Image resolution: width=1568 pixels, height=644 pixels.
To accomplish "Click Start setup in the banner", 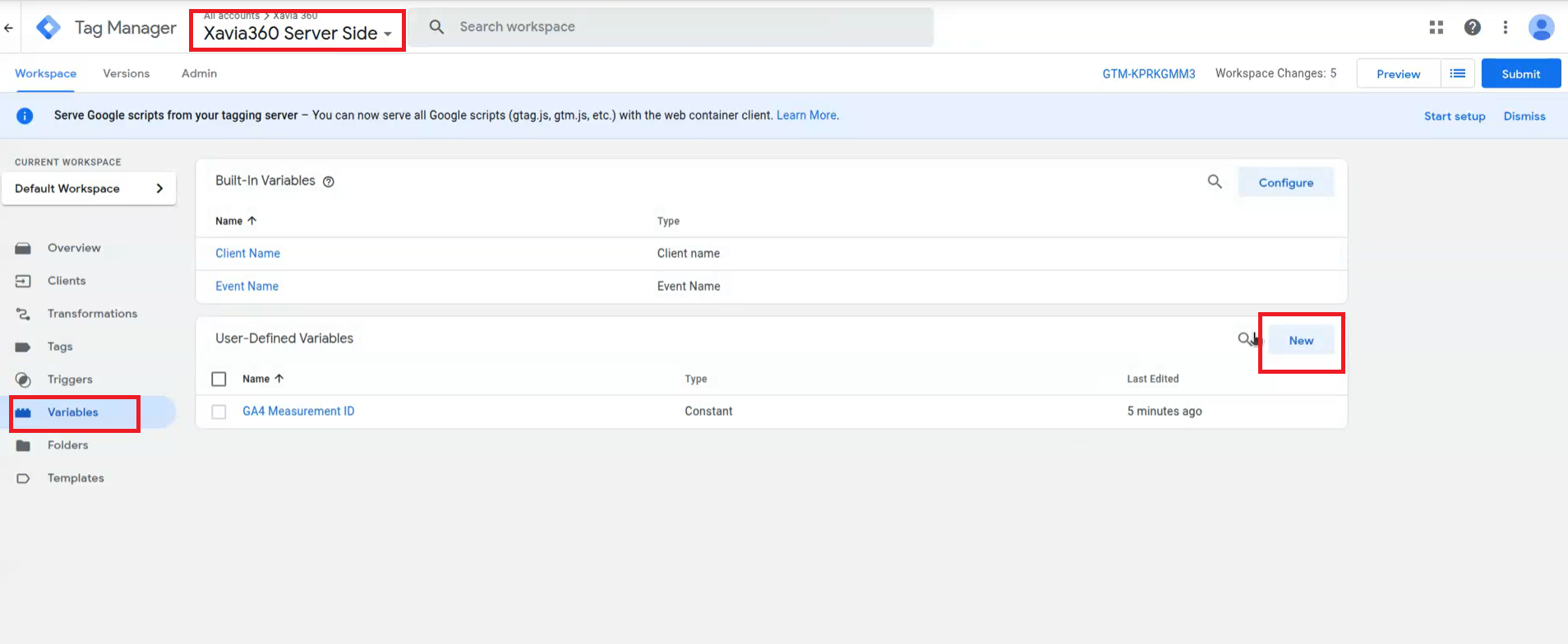I will click(1455, 116).
